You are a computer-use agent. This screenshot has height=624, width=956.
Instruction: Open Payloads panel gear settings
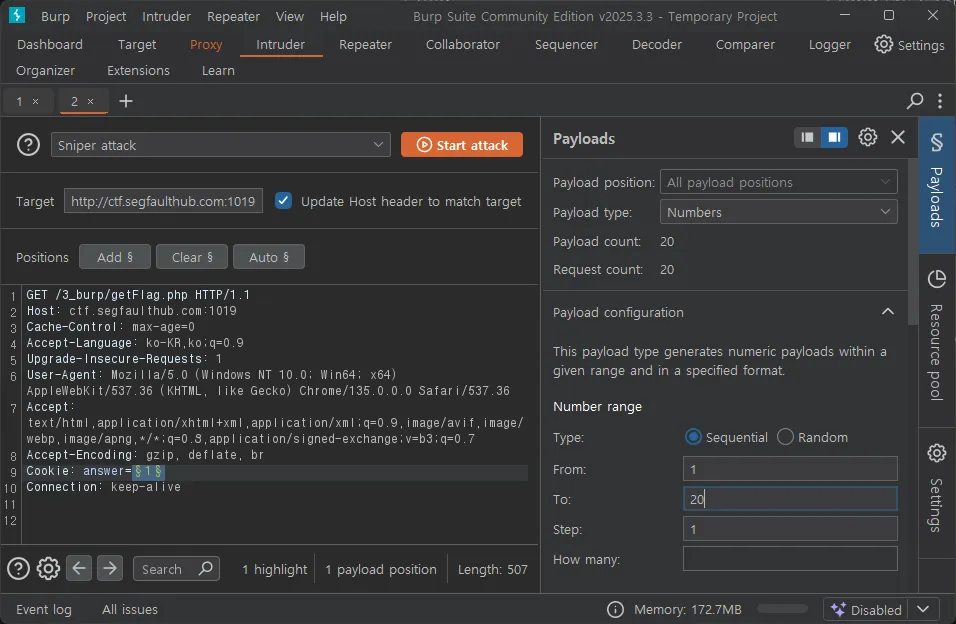click(868, 137)
